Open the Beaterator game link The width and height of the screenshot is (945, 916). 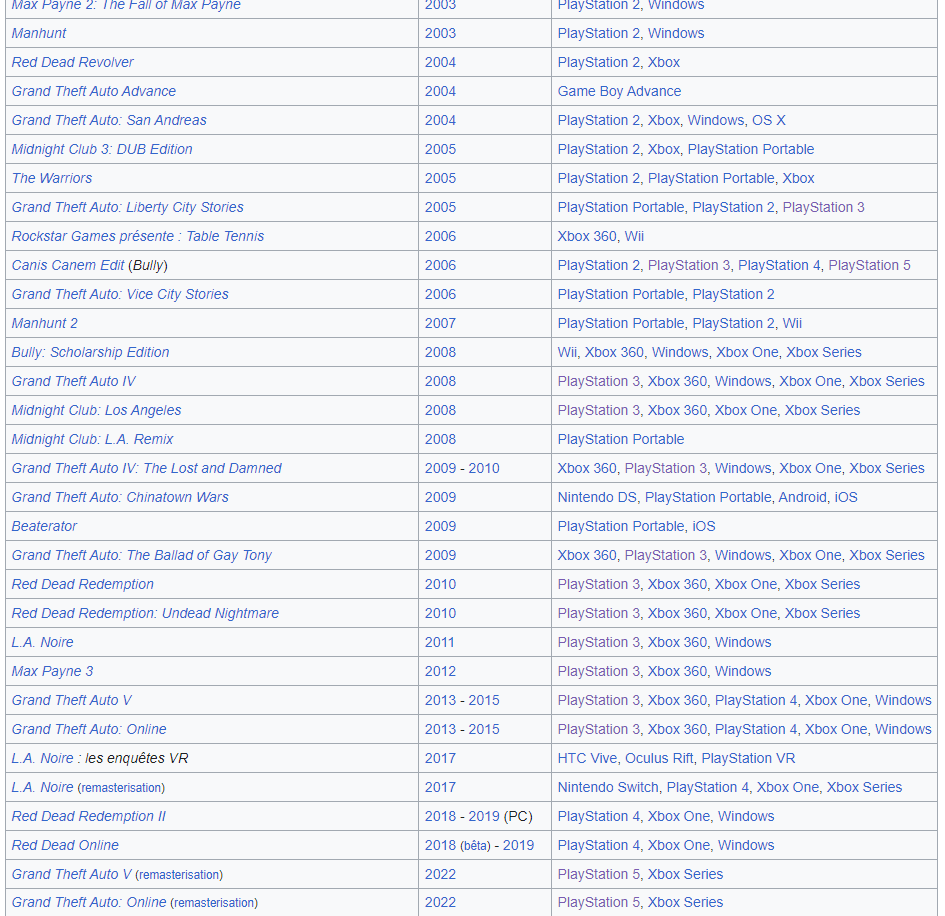click(44, 526)
